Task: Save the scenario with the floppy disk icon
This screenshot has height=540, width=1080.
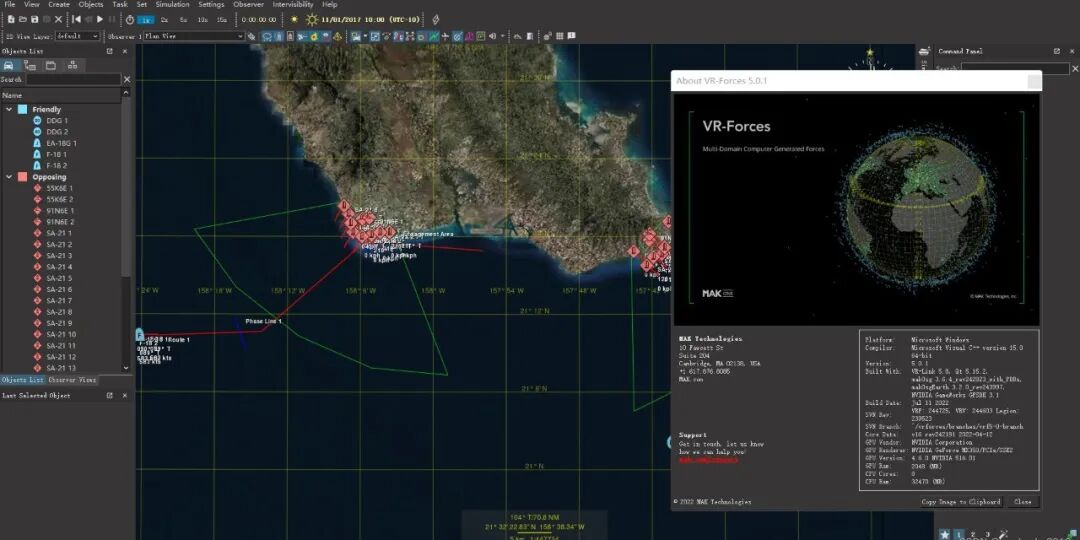Action: coord(34,19)
